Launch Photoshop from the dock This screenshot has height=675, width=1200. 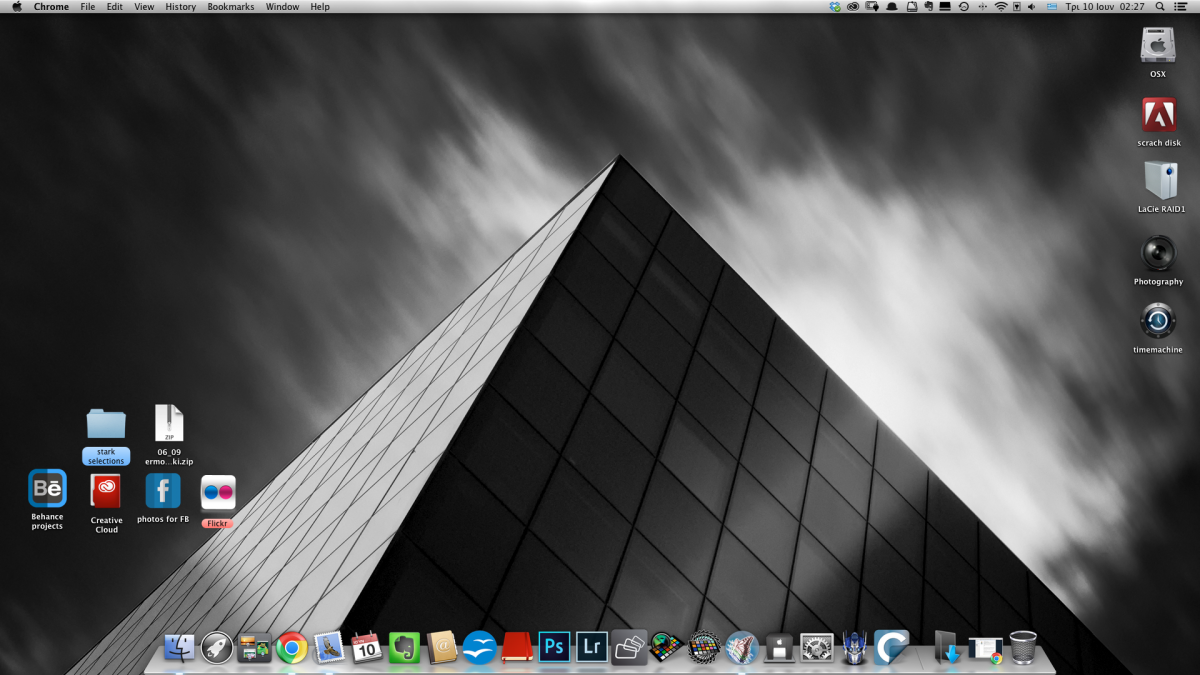(x=554, y=648)
